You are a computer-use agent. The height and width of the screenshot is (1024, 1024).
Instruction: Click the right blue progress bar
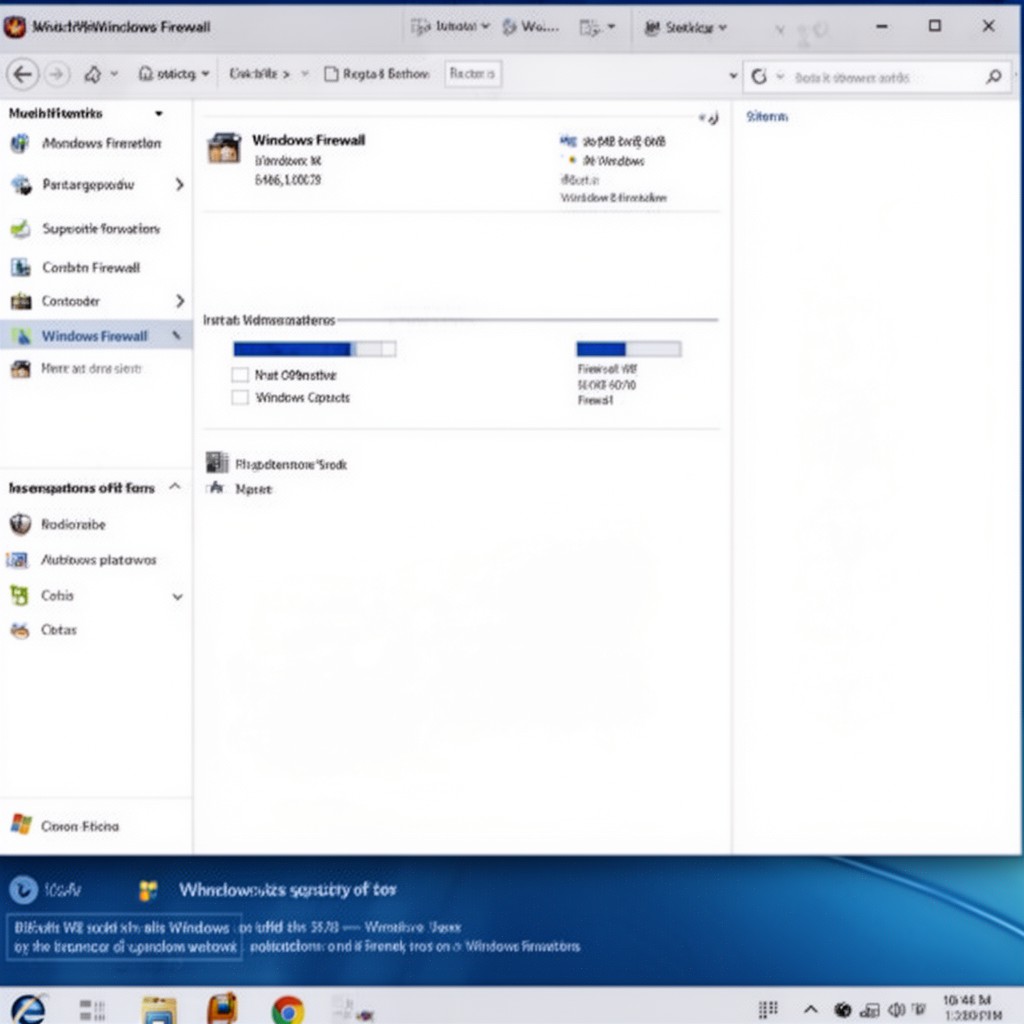point(629,349)
